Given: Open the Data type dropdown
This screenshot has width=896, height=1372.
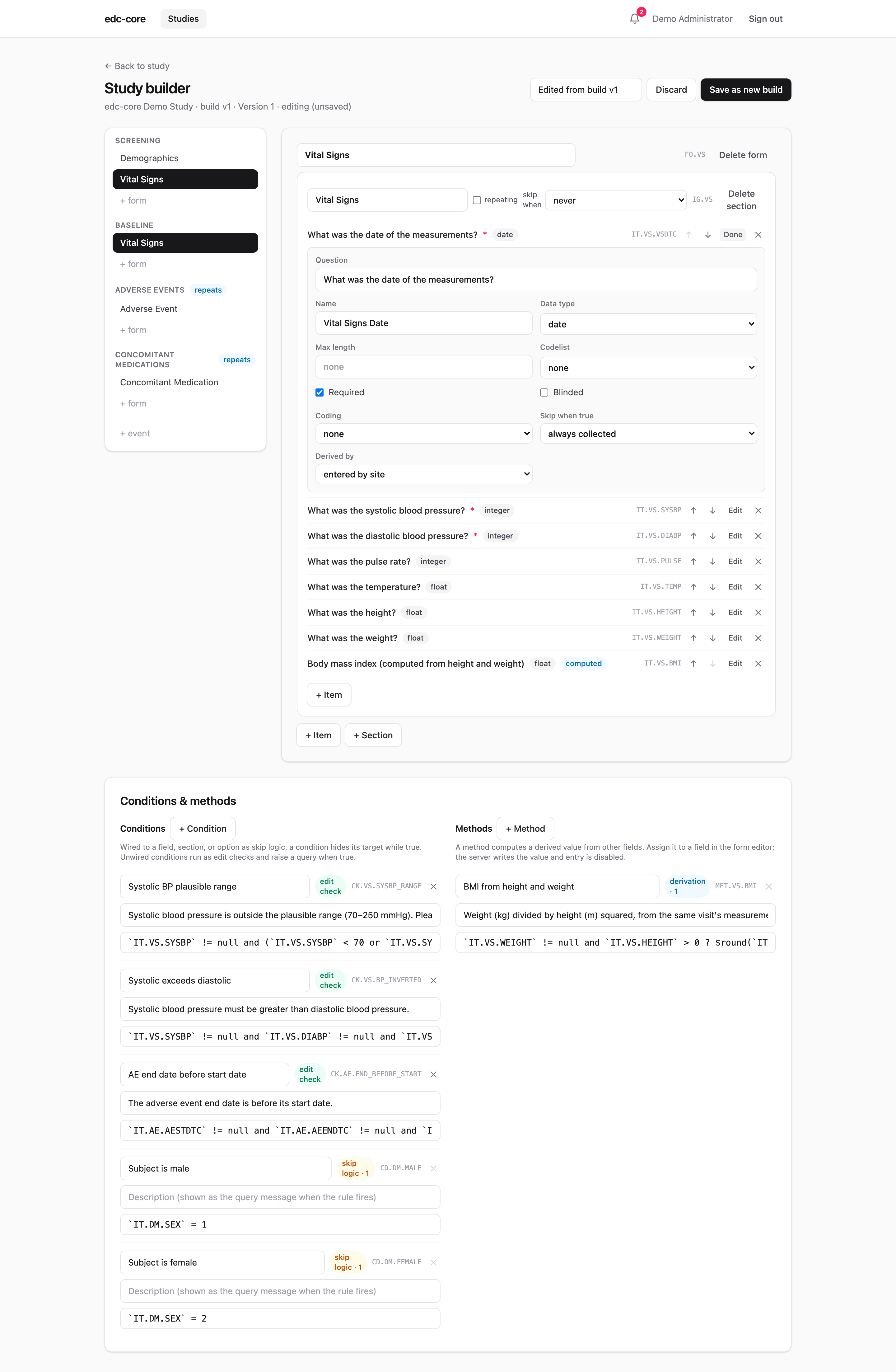Looking at the screenshot, I should [x=648, y=324].
